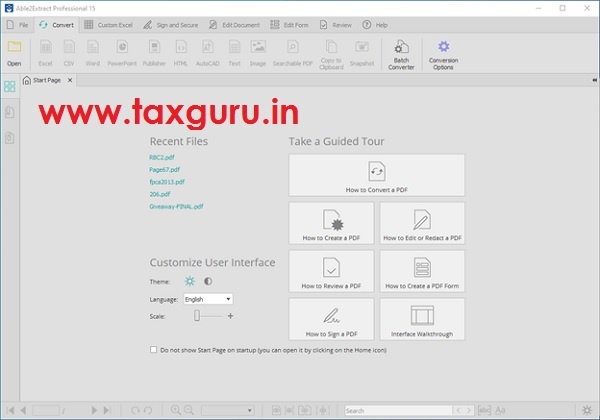This screenshot has height=420, width=600.
Task: Open recent file Giveaway-FINAL.pdf
Action: coord(176,206)
